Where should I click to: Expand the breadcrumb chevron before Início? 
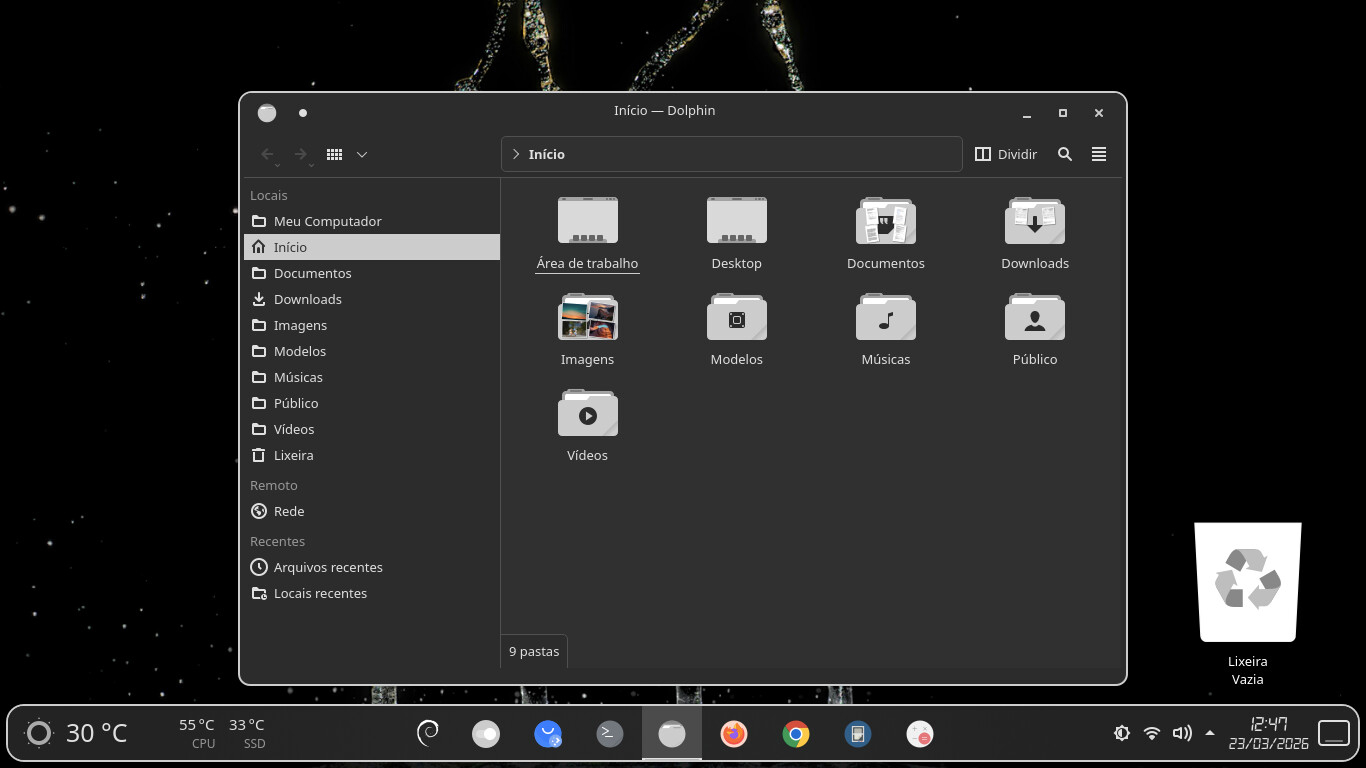[516, 154]
